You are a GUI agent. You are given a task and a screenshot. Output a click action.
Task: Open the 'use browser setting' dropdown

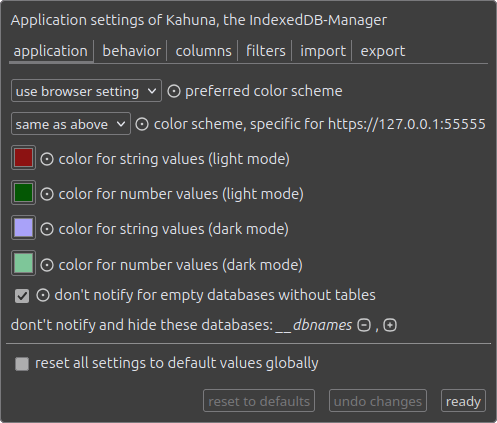point(86,91)
